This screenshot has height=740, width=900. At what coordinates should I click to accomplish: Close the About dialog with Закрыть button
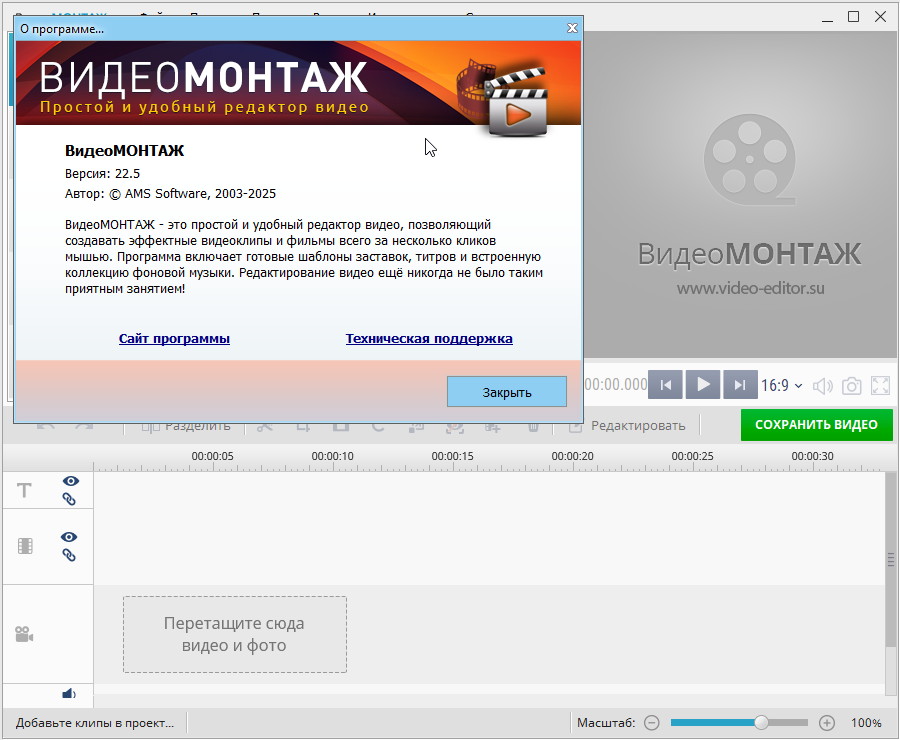[506, 392]
